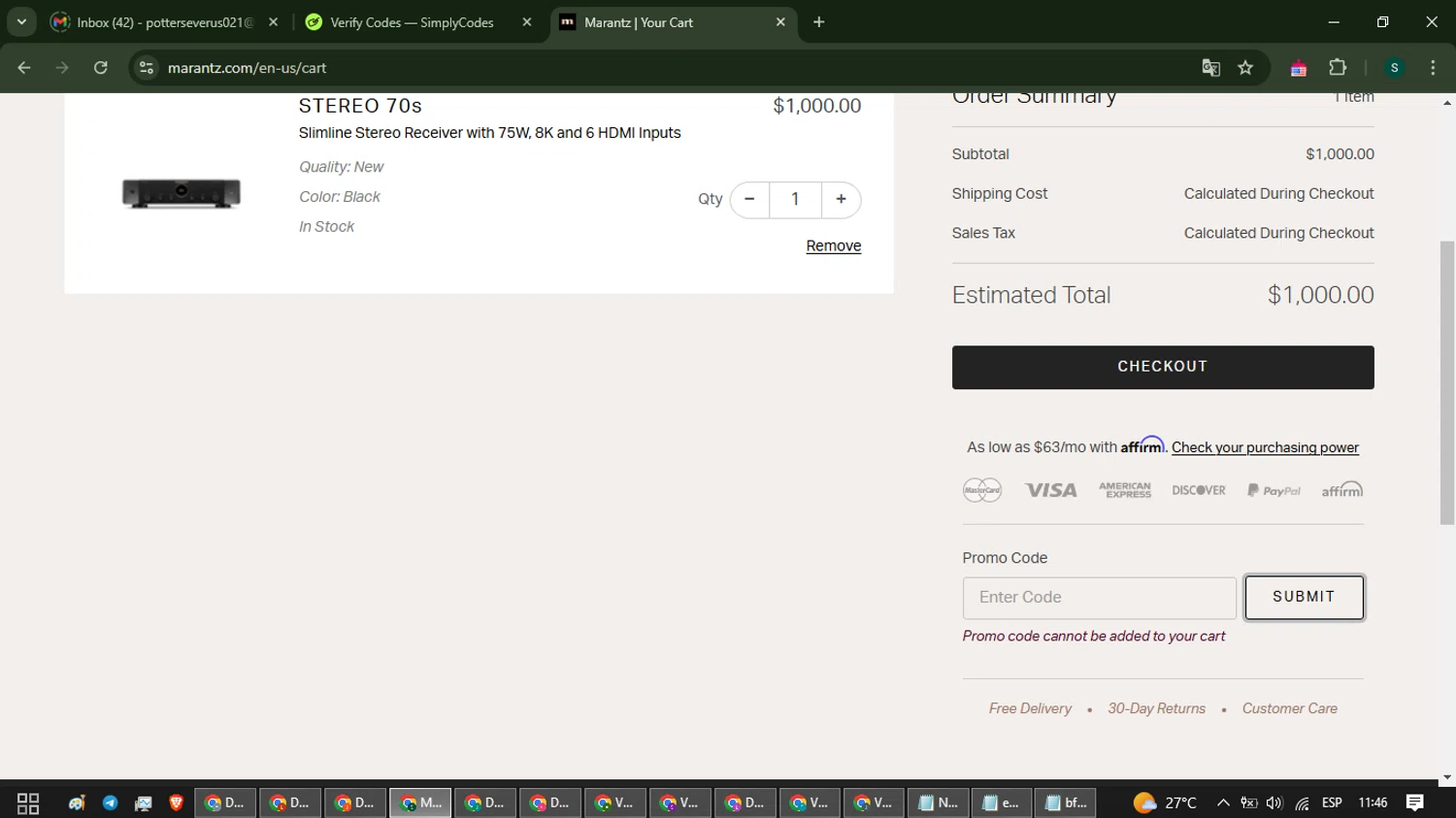Image resolution: width=1456 pixels, height=818 pixels.
Task: Open the Windows Task View button
Action: pyautogui.click(x=28, y=803)
